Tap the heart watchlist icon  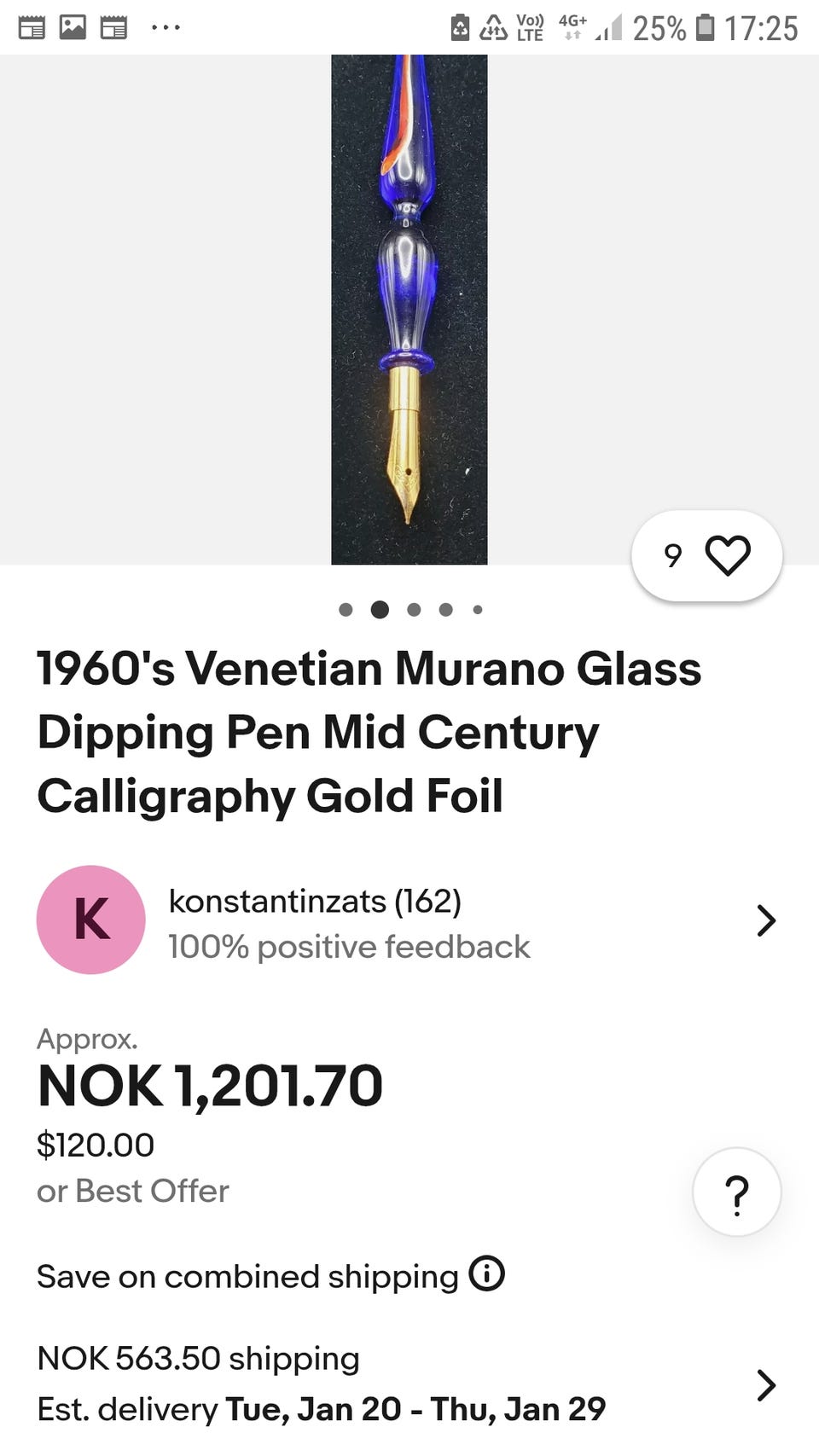[x=728, y=556]
